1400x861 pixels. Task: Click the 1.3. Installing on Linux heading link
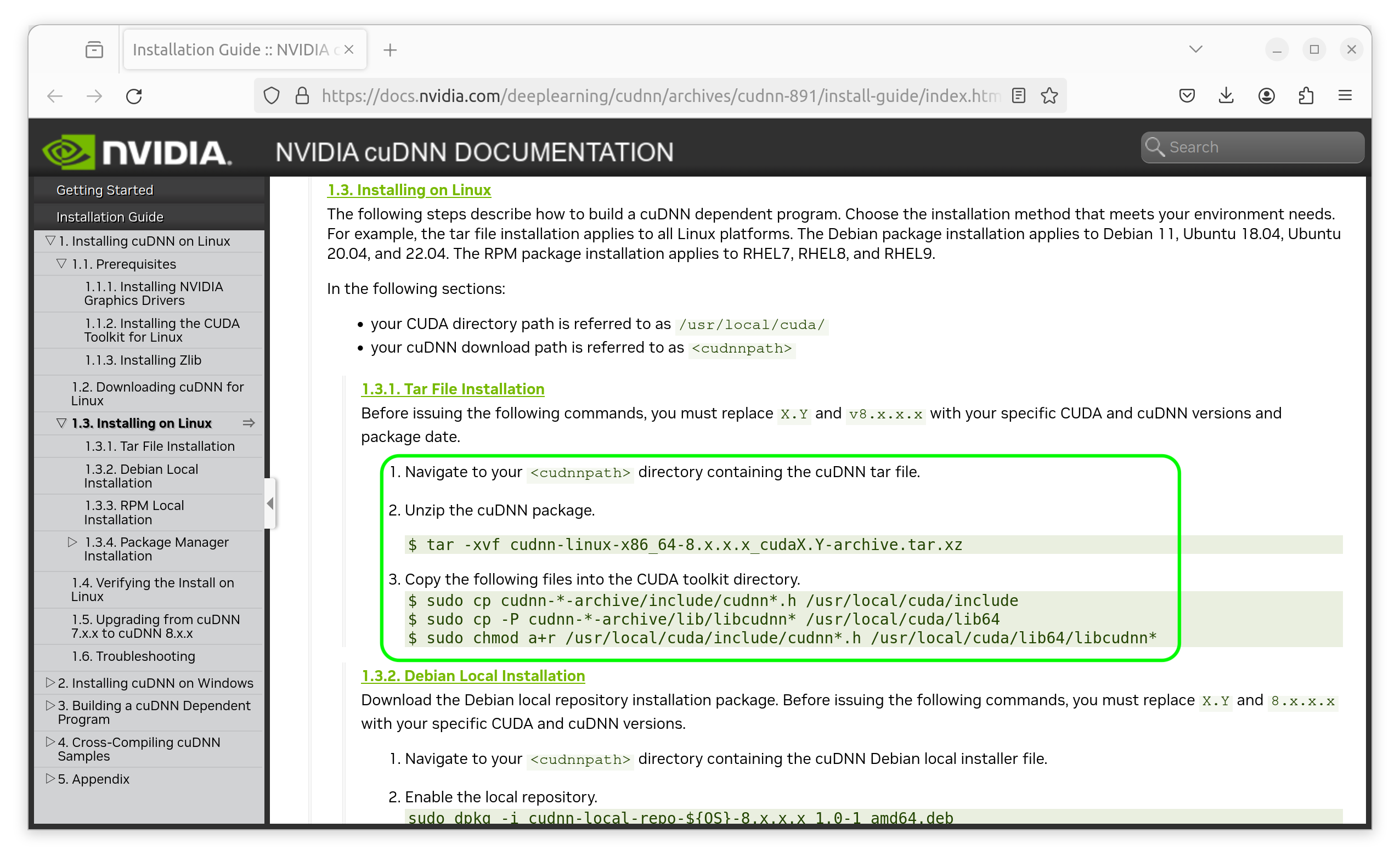point(409,190)
